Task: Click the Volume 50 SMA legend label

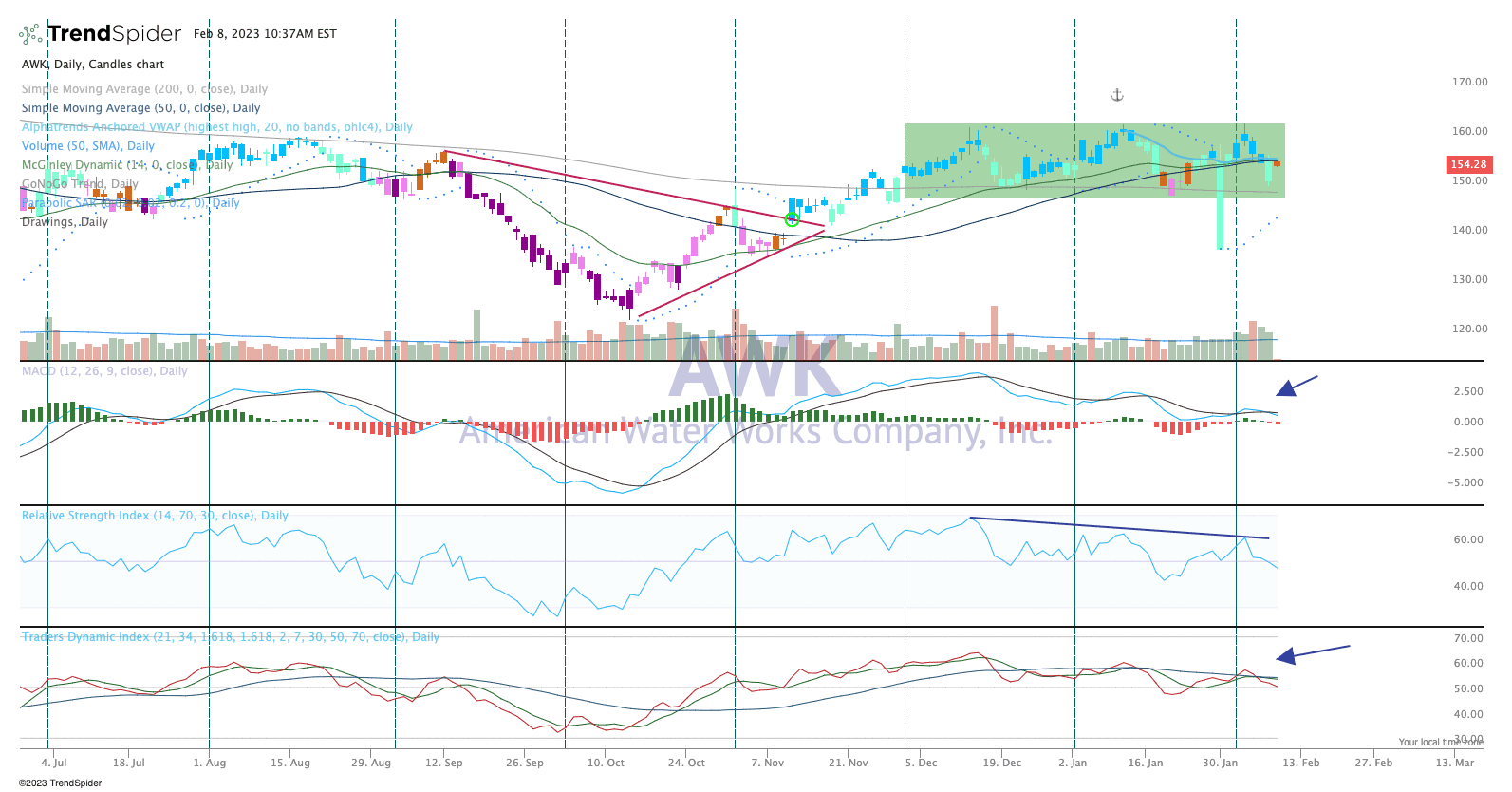Action: pyautogui.click(x=88, y=146)
